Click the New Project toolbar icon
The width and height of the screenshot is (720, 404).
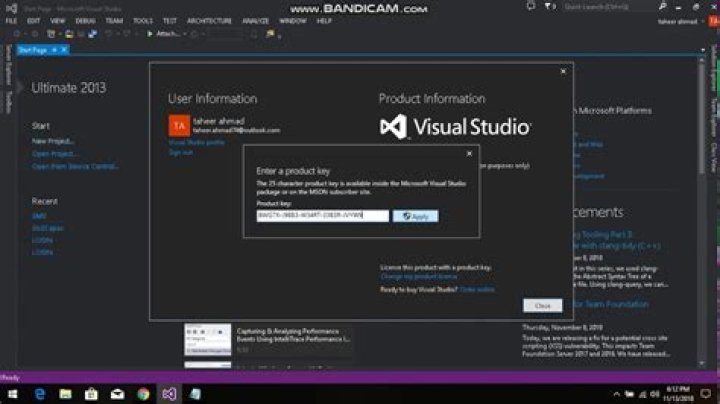coord(51,34)
